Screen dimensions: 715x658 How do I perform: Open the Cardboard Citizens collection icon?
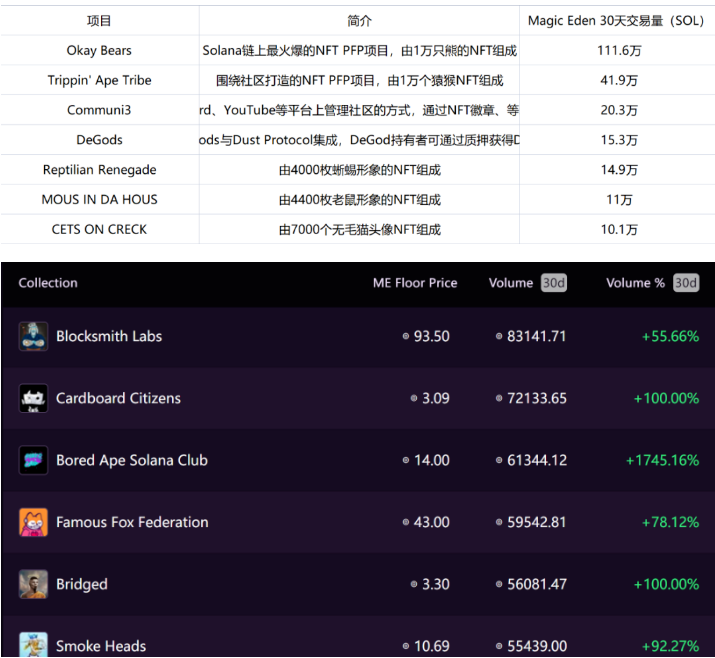33,398
